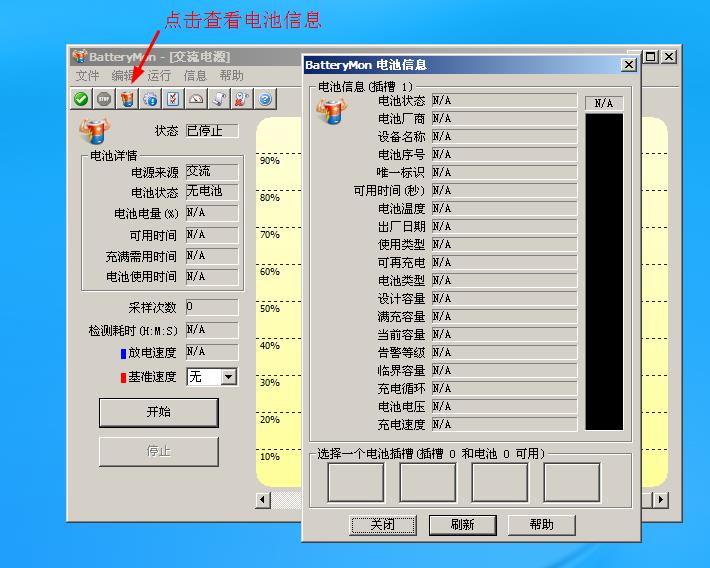Close the 电池信息 dialog with X
The image size is (710, 568).
click(x=628, y=65)
